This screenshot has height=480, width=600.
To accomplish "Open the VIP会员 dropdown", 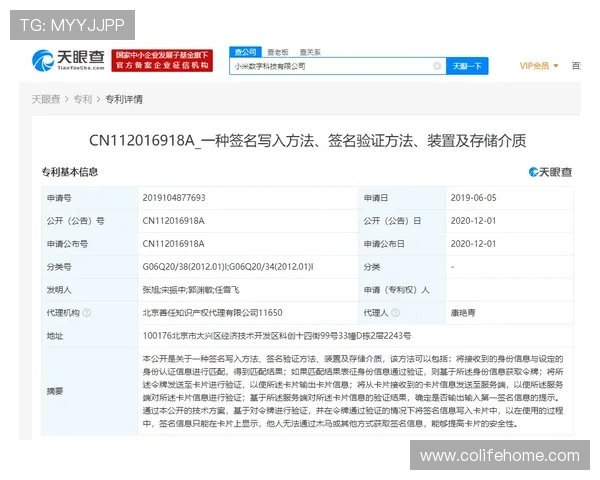I will click(x=539, y=66).
